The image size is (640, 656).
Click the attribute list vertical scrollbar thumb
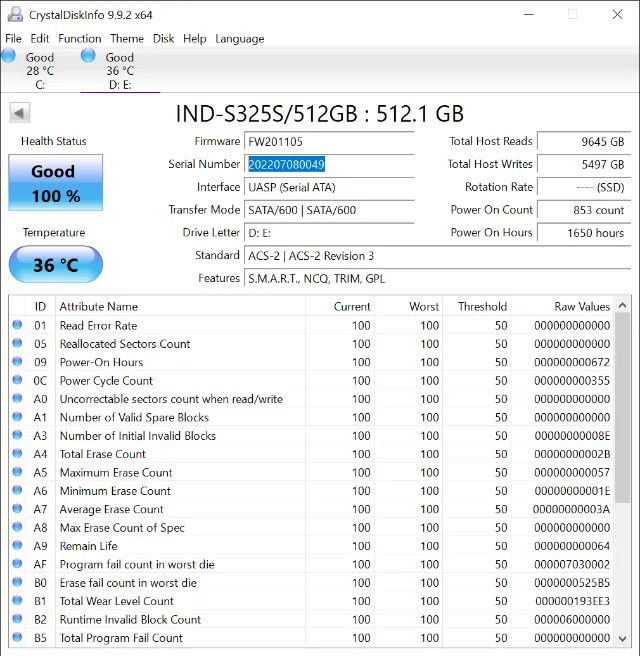pyautogui.click(x=622, y=408)
